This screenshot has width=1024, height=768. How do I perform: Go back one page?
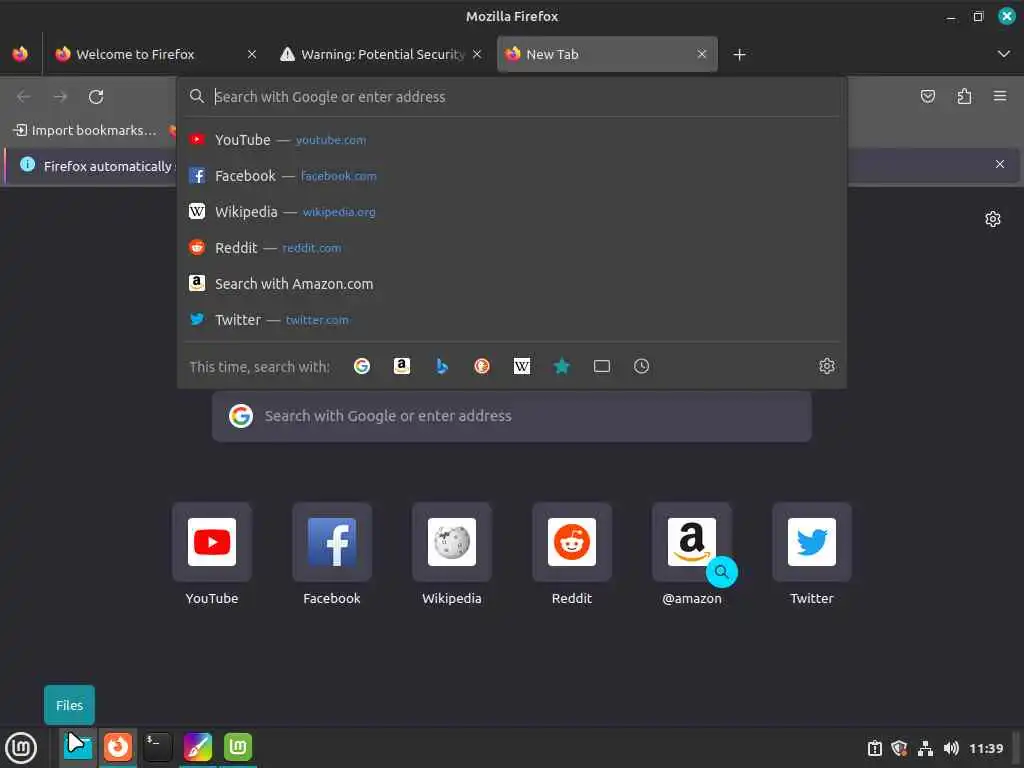[x=24, y=97]
